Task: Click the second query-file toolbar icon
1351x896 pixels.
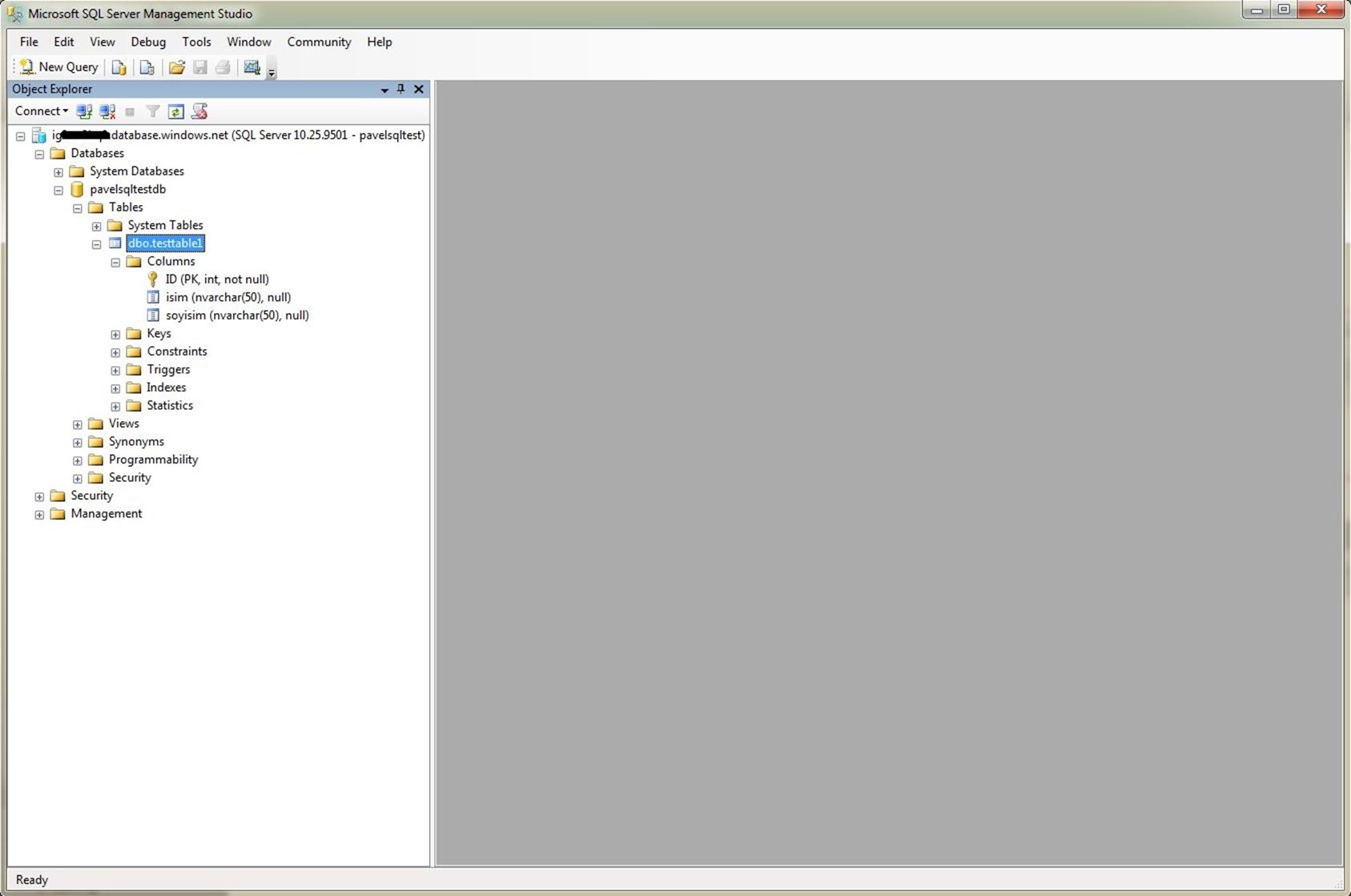Action: (147, 67)
